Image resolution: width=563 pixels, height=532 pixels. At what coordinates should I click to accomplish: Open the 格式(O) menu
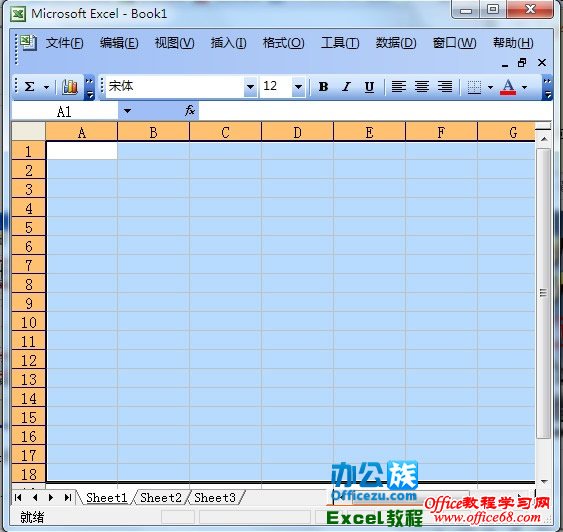click(x=284, y=43)
